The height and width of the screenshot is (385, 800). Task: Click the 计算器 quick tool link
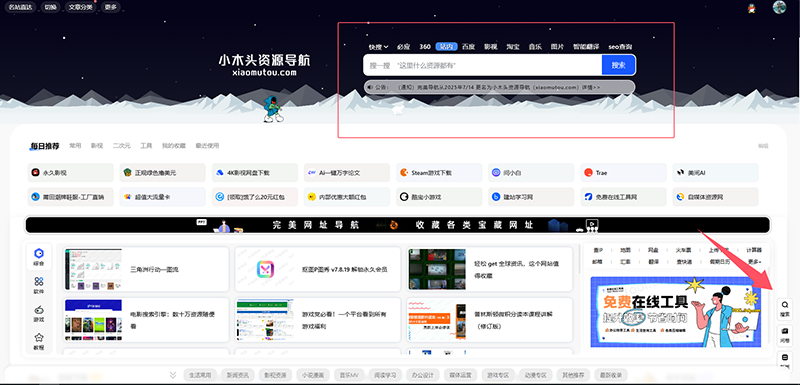pos(754,250)
